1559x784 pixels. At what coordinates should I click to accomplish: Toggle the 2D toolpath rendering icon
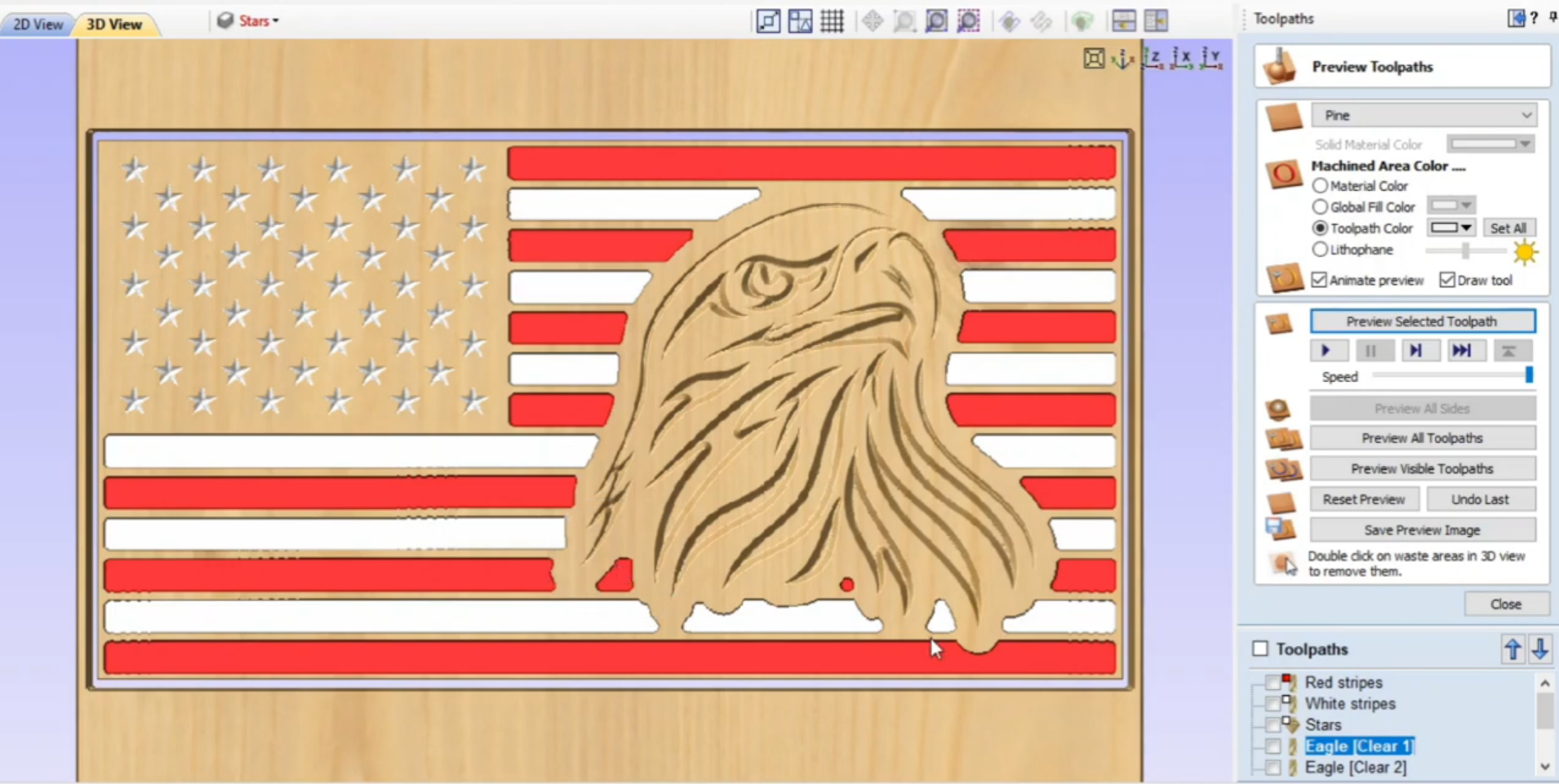pos(1042,21)
